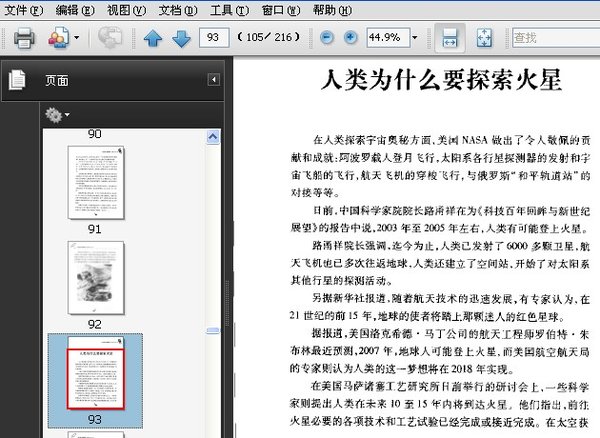Go to previous page with the up arrow
Screen dimensions: 600x438
(153, 38)
